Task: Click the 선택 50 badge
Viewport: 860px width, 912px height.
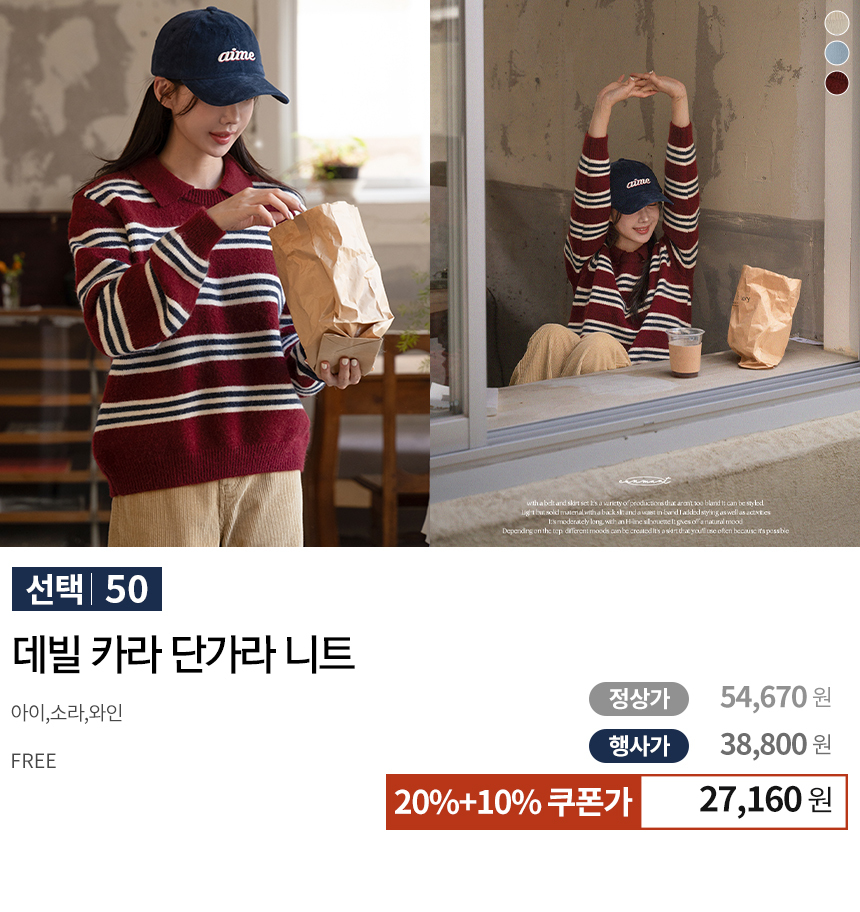Action: pos(87,589)
